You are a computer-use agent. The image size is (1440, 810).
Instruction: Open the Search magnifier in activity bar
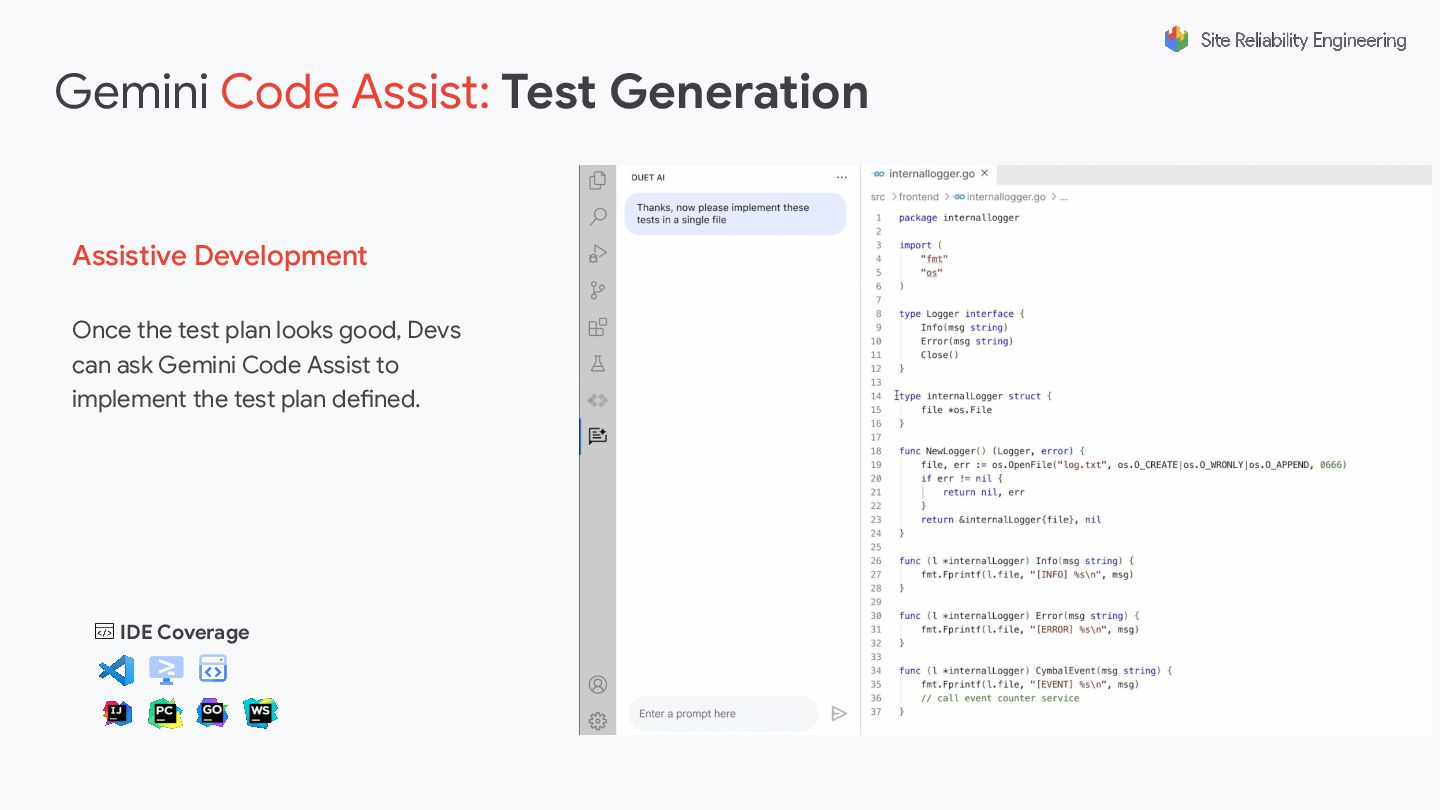pos(598,216)
